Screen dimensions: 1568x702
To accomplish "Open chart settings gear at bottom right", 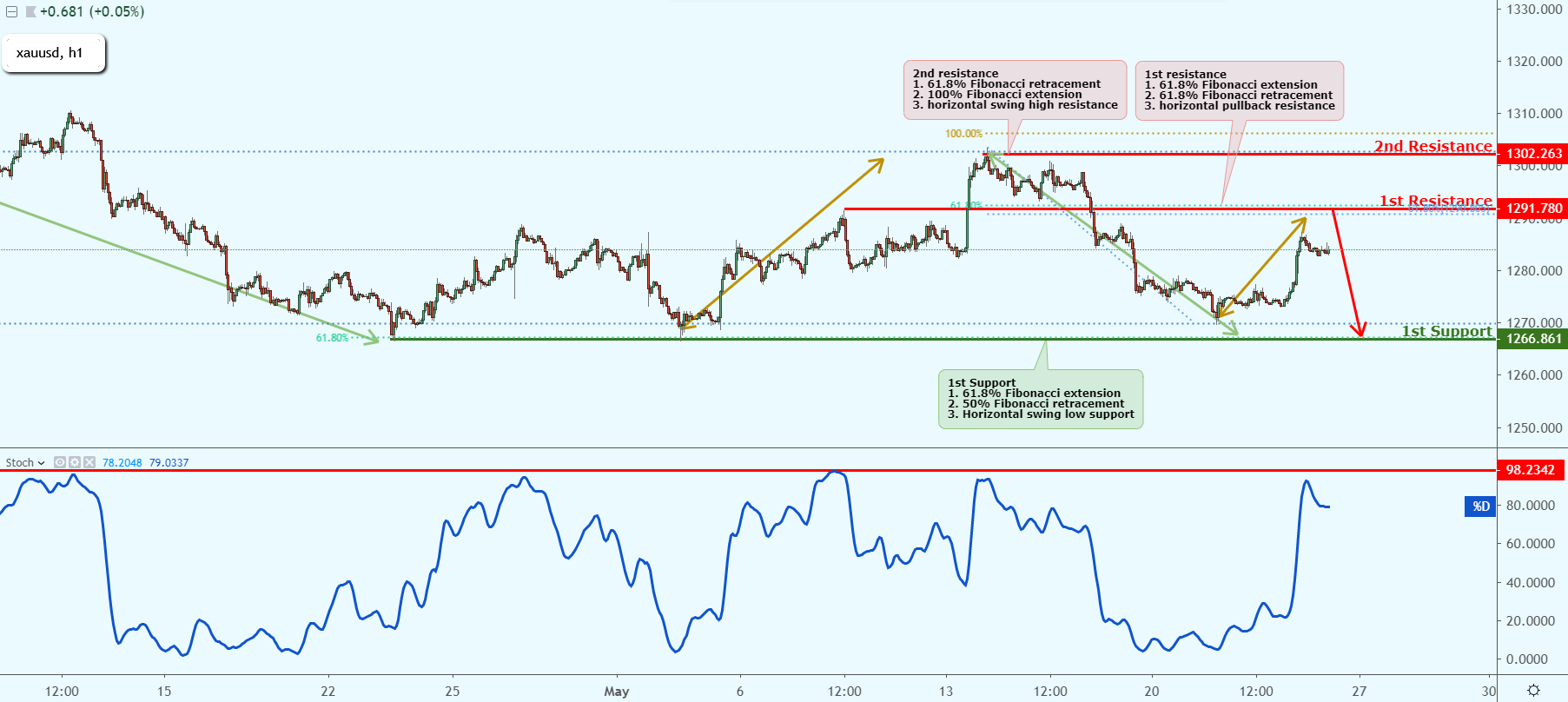I will click(x=1533, y=691).
